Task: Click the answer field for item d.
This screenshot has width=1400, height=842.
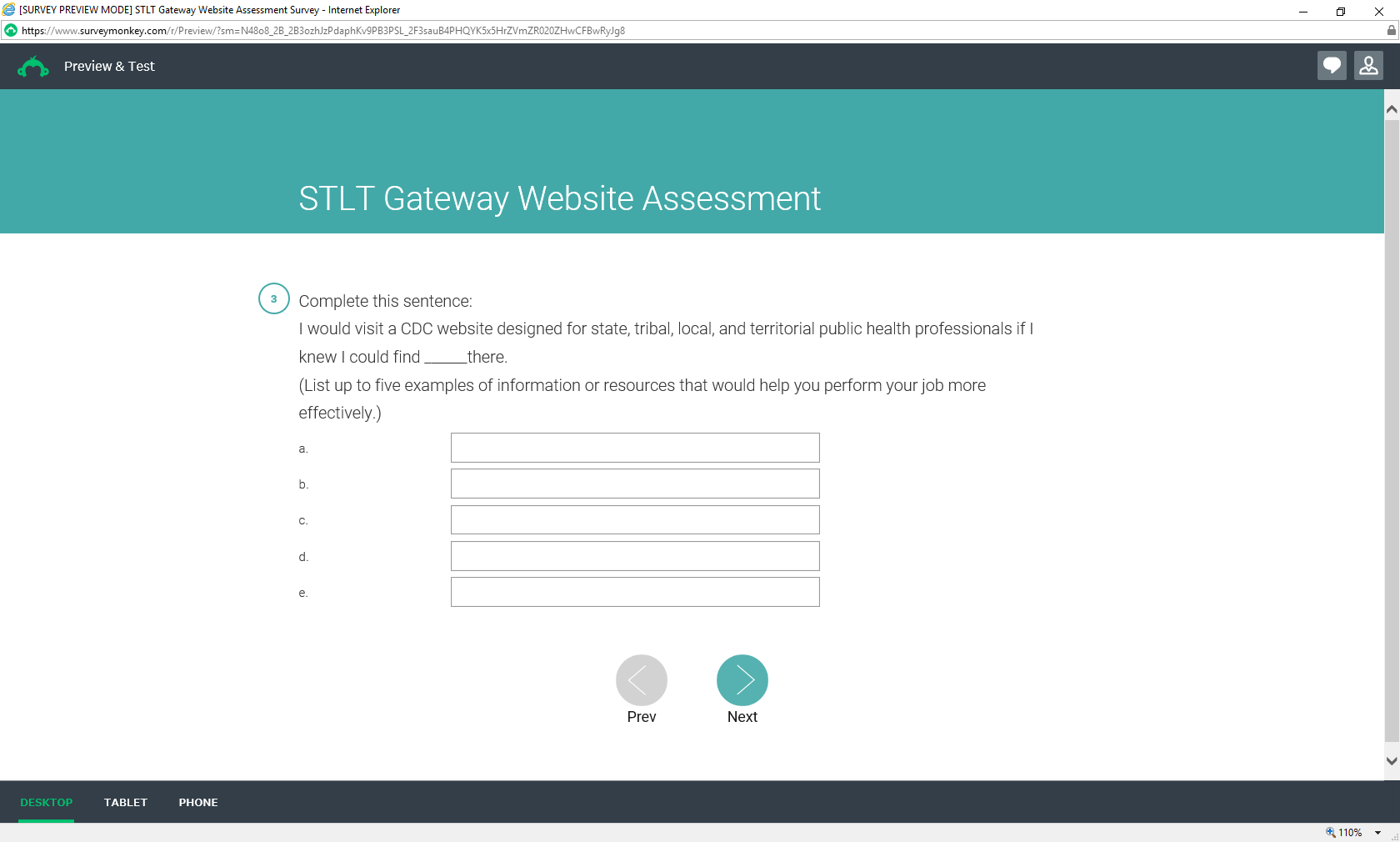Action: (635, 556)
